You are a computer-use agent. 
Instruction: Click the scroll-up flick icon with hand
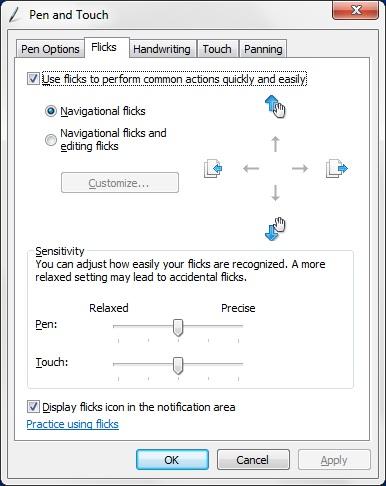tap(275, 106)
